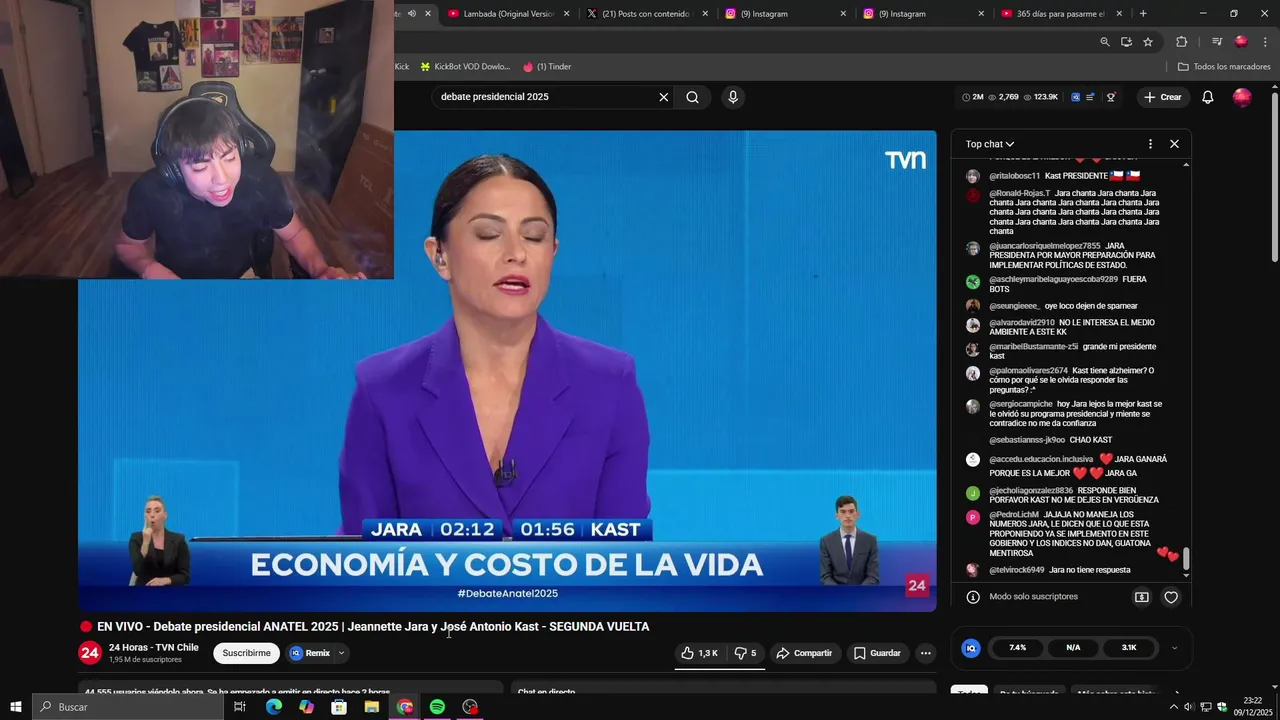
Task: Open the 24 Horas - TVN Chile channel name
Action: pos(154,648)
